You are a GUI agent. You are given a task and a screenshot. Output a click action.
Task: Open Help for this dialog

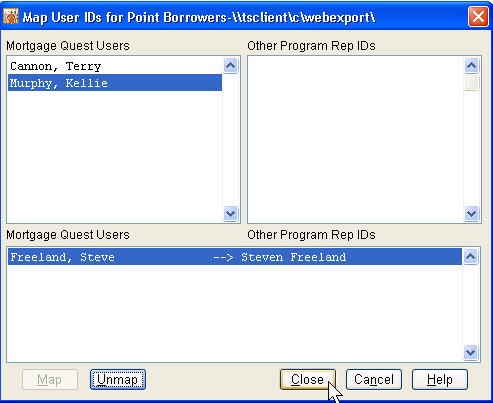440,379
